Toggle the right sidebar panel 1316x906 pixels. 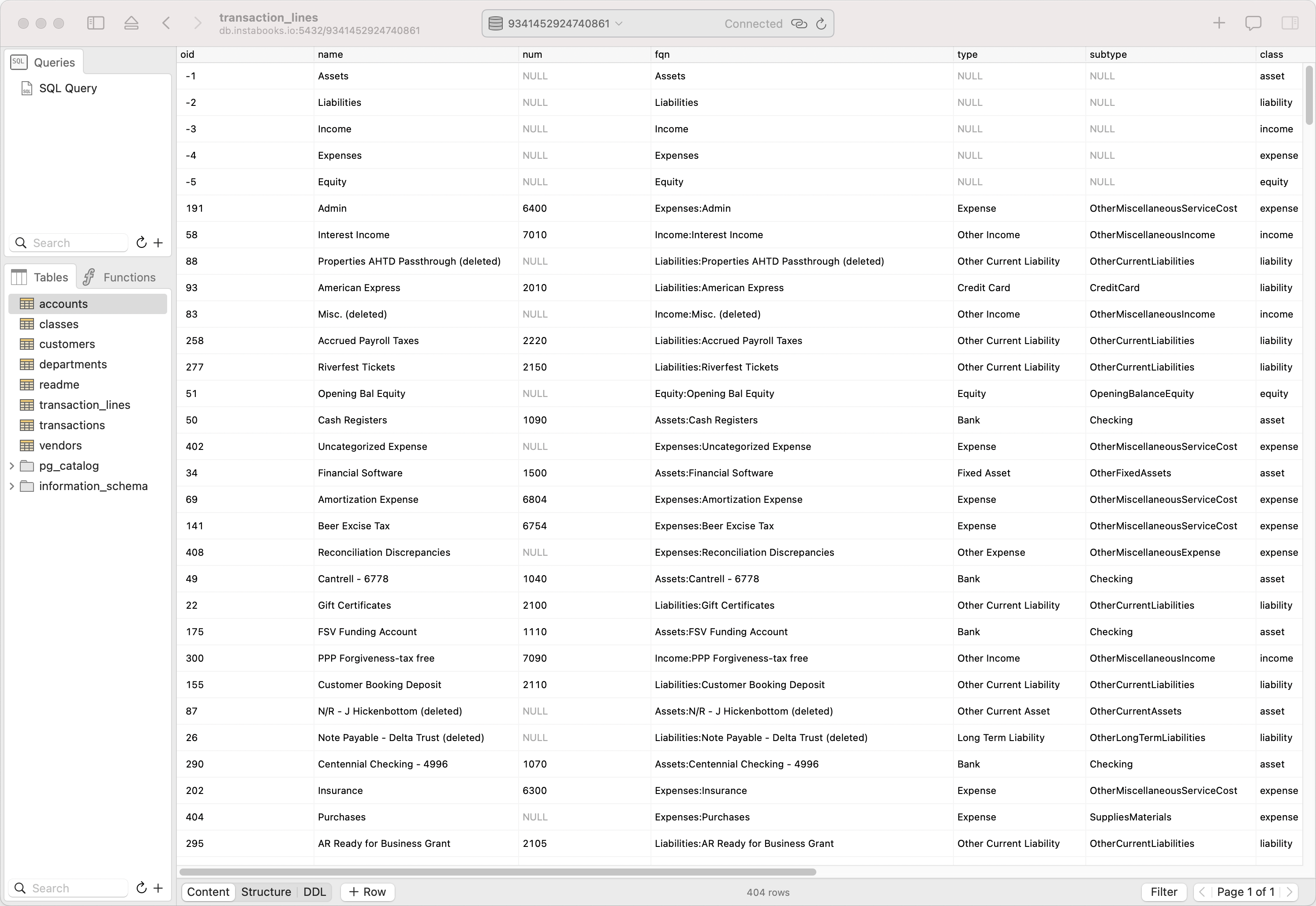coord(1290,23)
